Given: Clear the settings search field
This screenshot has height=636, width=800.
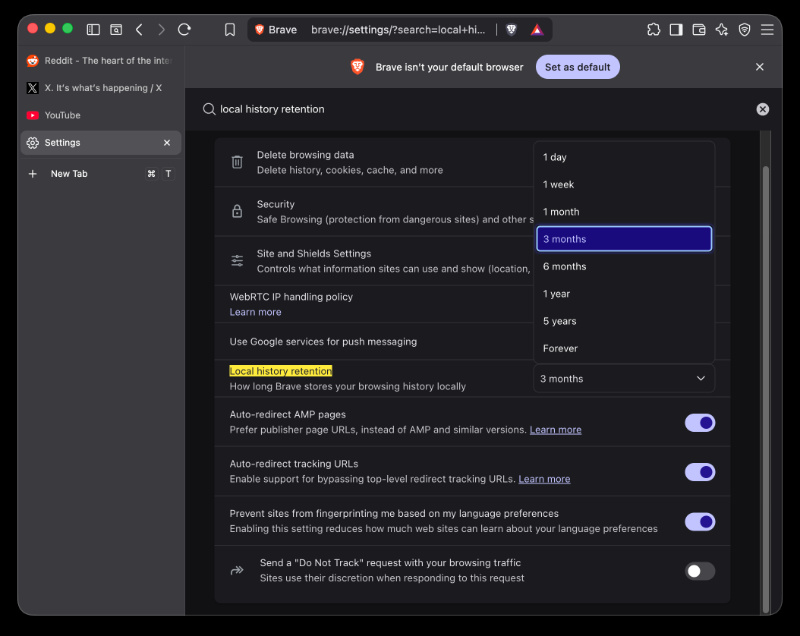Looking at the screenshot, I should [x=762, y=109].
